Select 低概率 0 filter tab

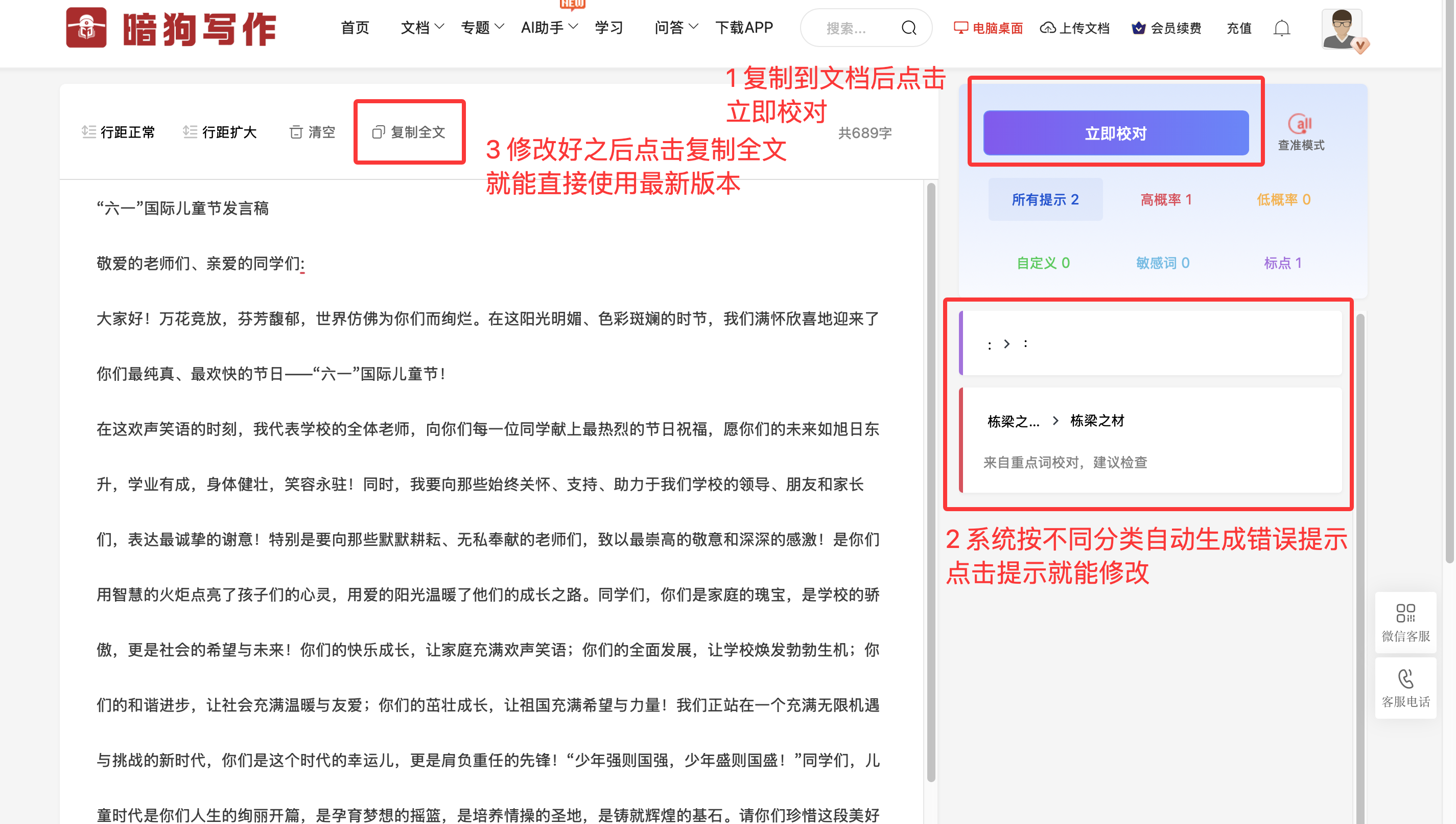pyautogui.click(x=1283, y=199)
